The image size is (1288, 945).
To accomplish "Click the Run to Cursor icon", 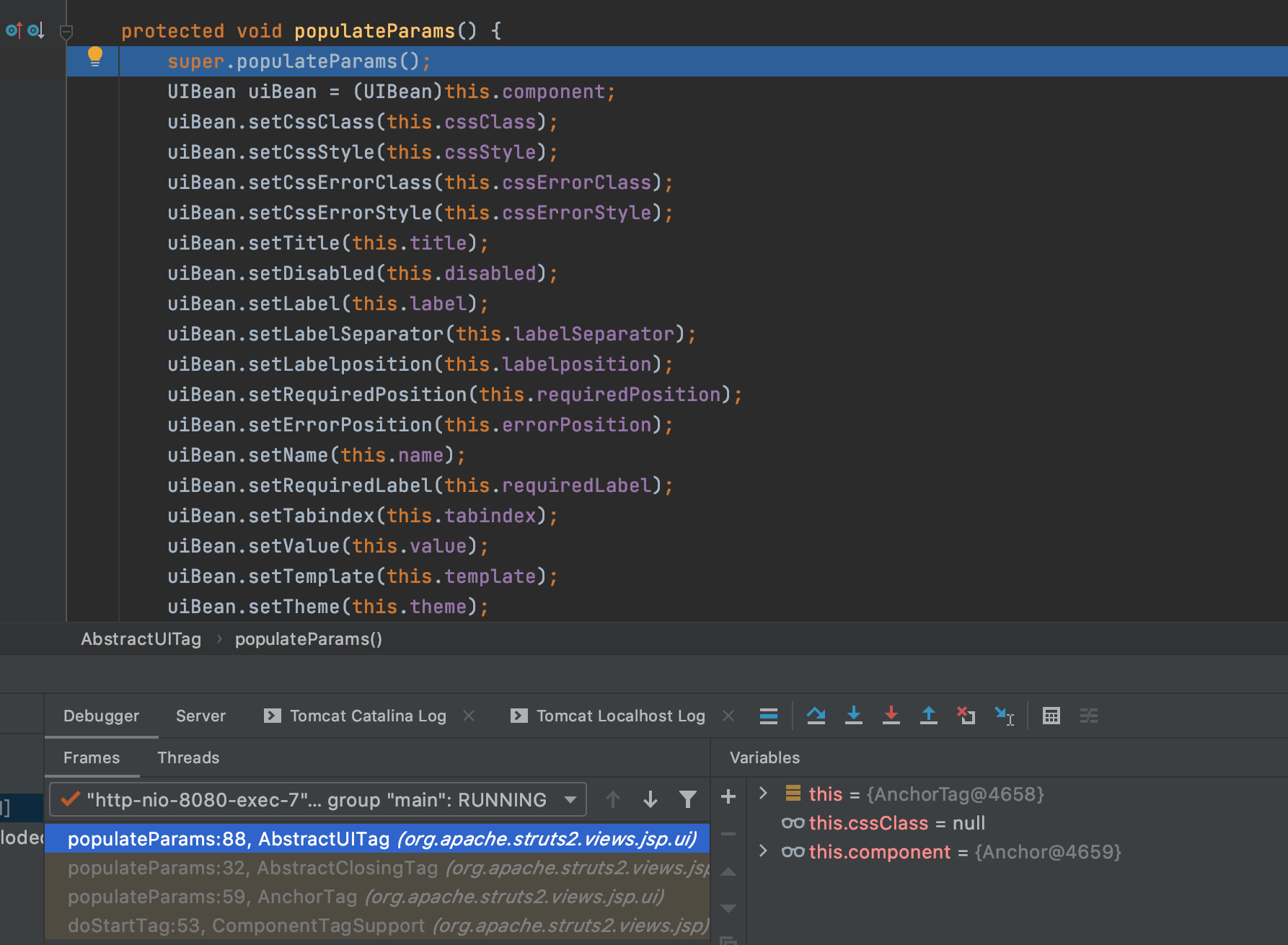I will point(1005,716).
